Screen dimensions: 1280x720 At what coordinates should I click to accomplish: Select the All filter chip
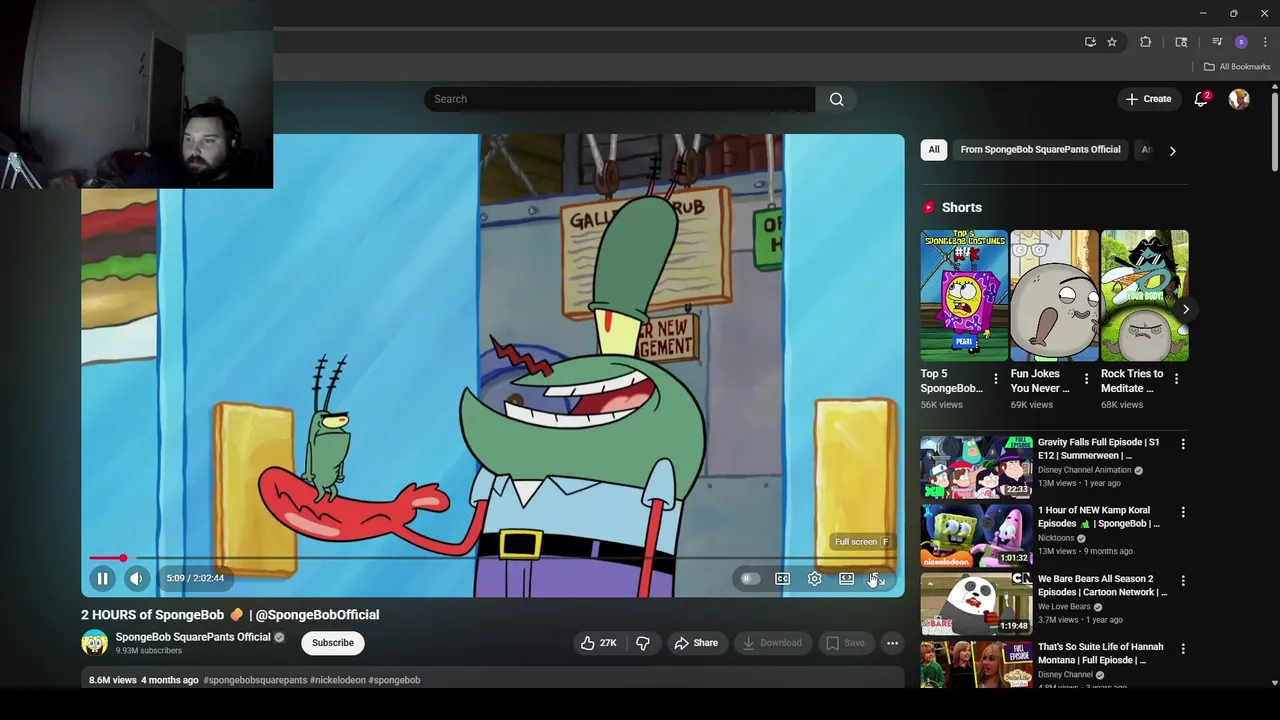pyautogui.click(x=933, y=150)
